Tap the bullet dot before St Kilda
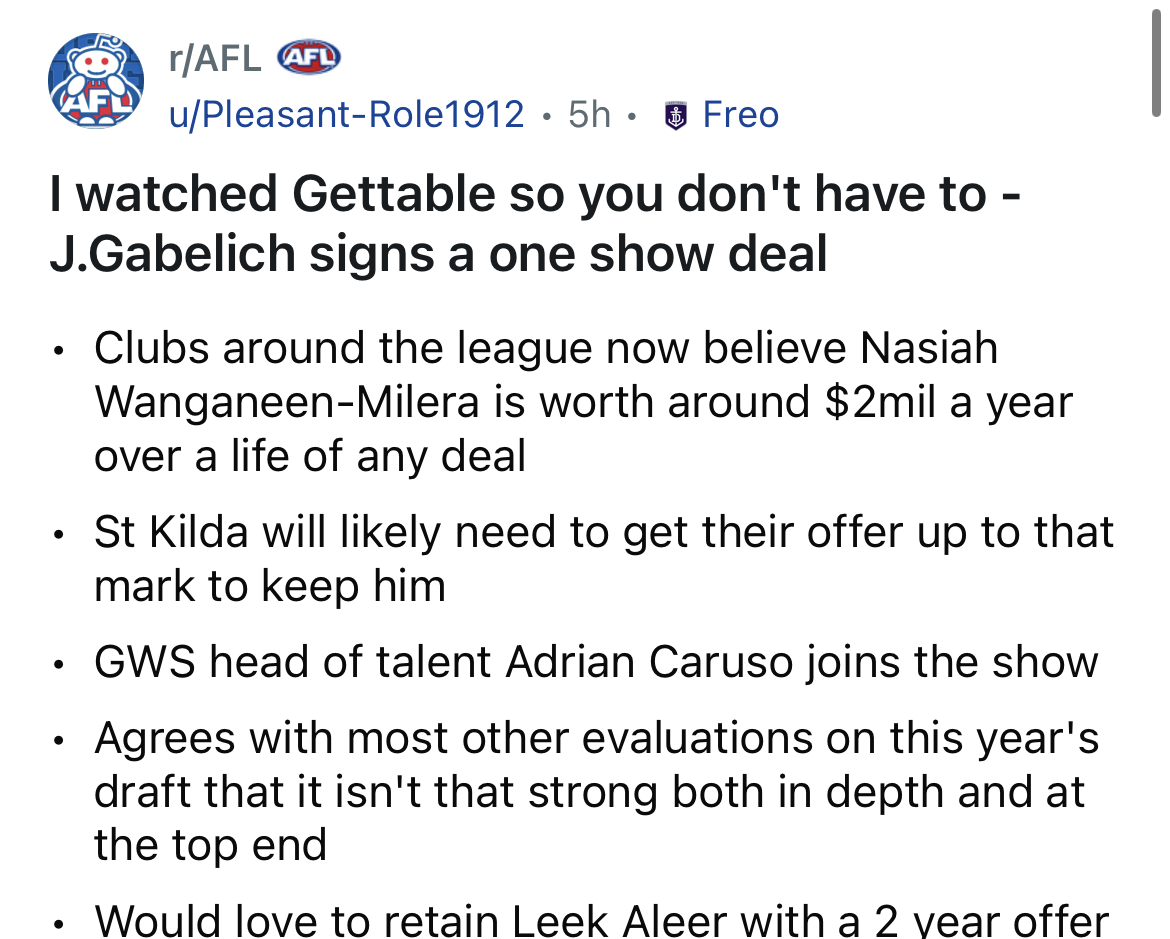This screenshot has width=1170, height=939. [58, 534]
